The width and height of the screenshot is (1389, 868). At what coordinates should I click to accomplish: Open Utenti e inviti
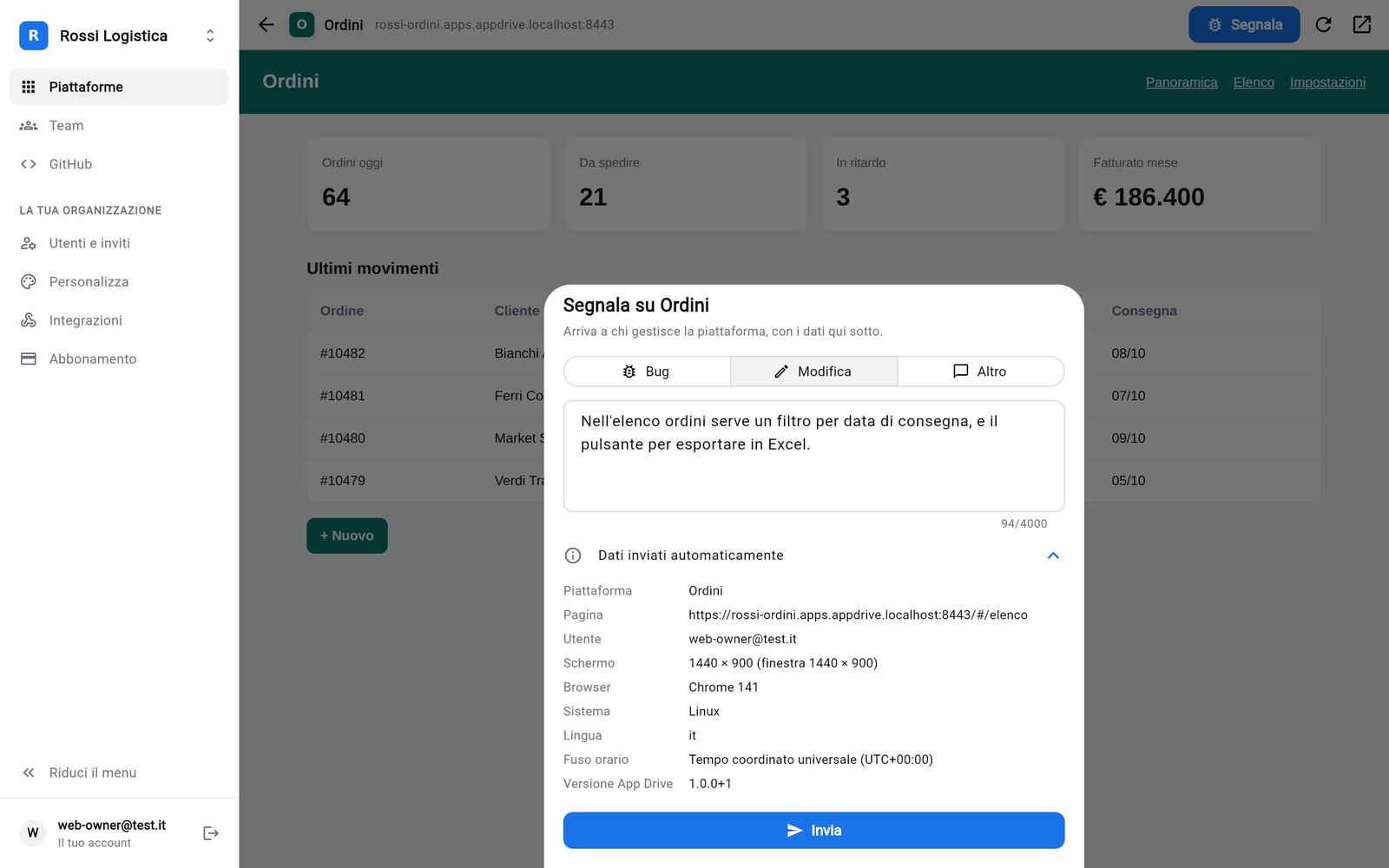[119, 243]
